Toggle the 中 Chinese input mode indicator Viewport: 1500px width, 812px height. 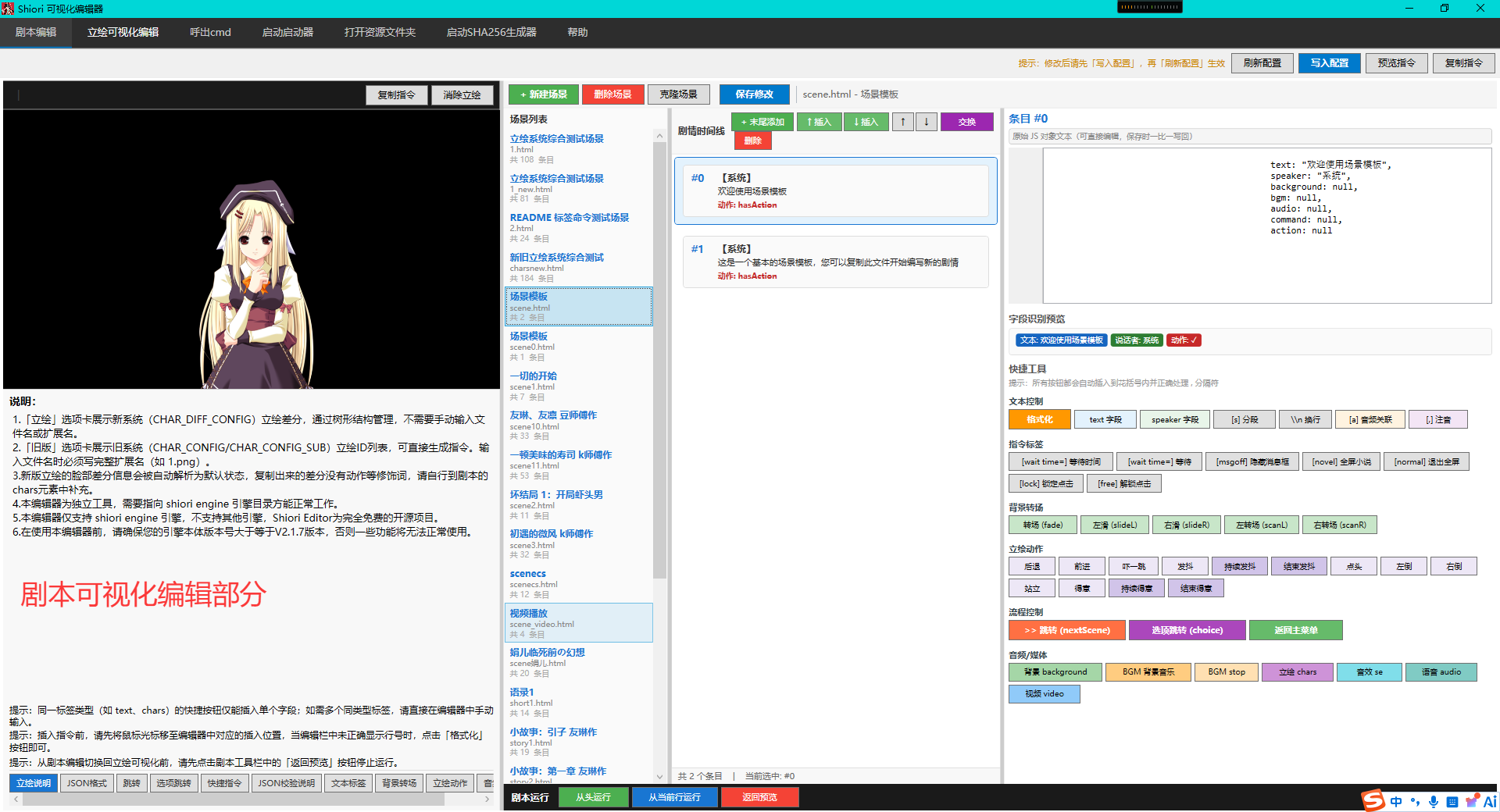coord(1396,802)
